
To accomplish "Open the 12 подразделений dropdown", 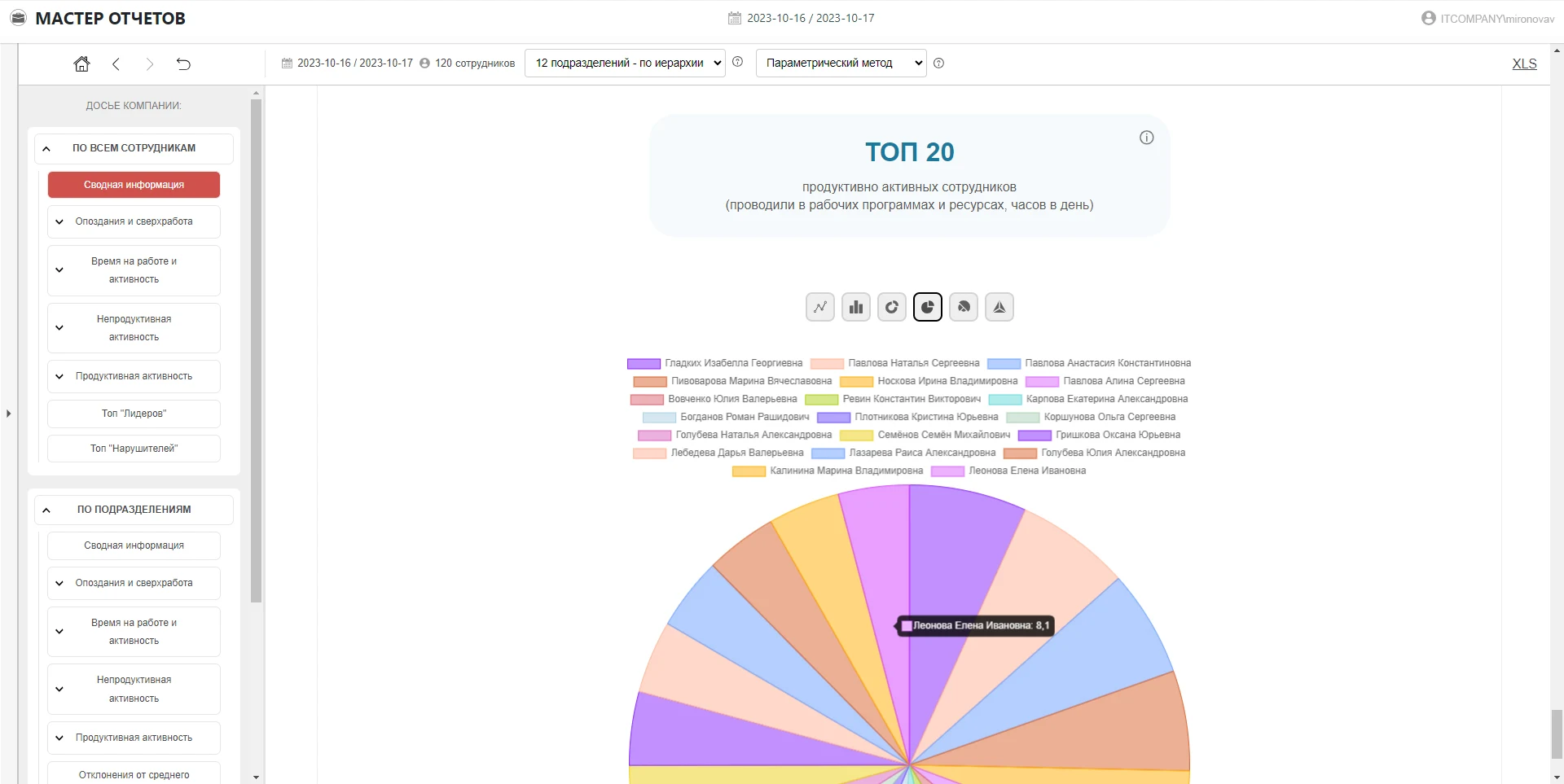I will pos(625,63).
